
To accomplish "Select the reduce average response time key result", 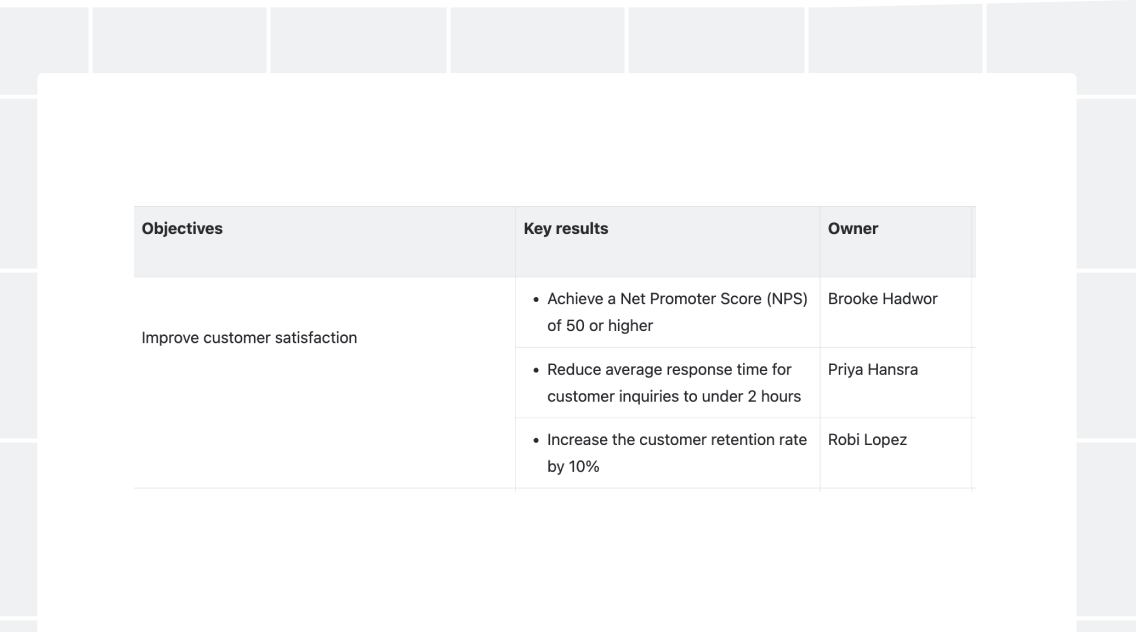I will (674, 383).
